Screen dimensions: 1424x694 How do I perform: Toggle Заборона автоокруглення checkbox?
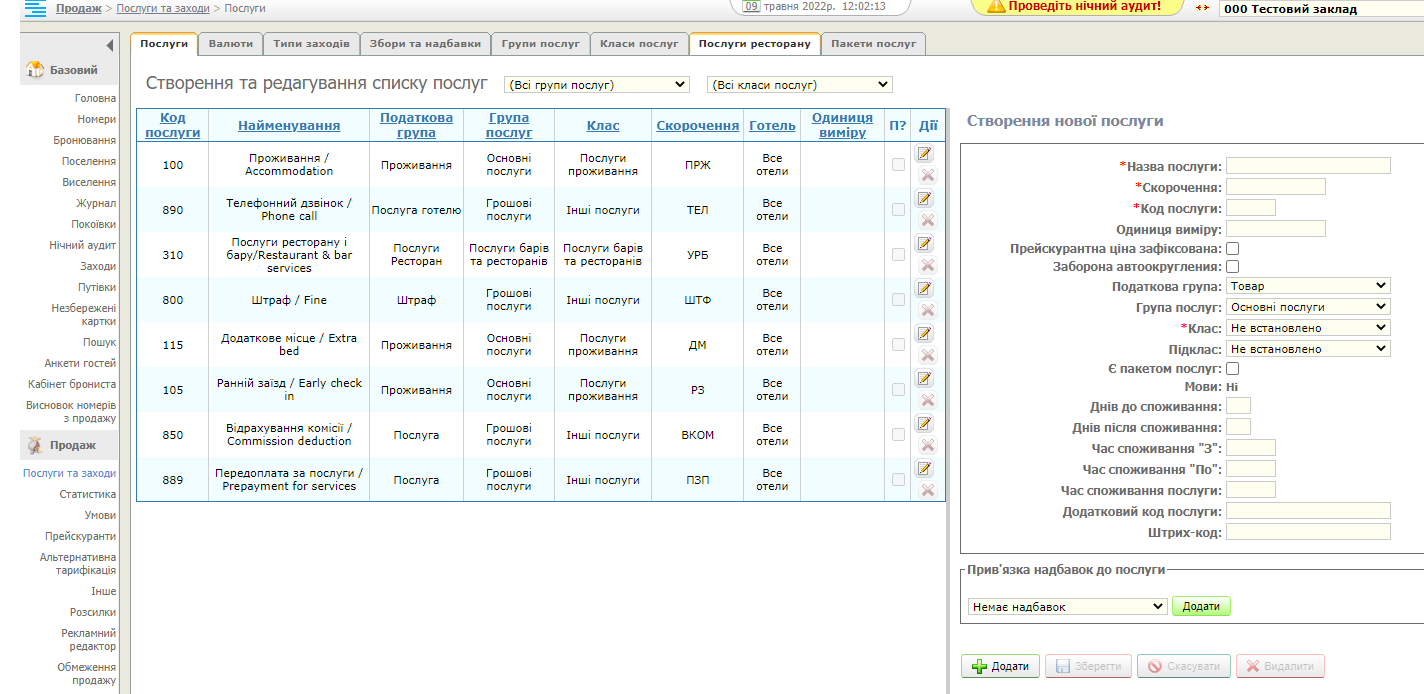click(1233, 267)
